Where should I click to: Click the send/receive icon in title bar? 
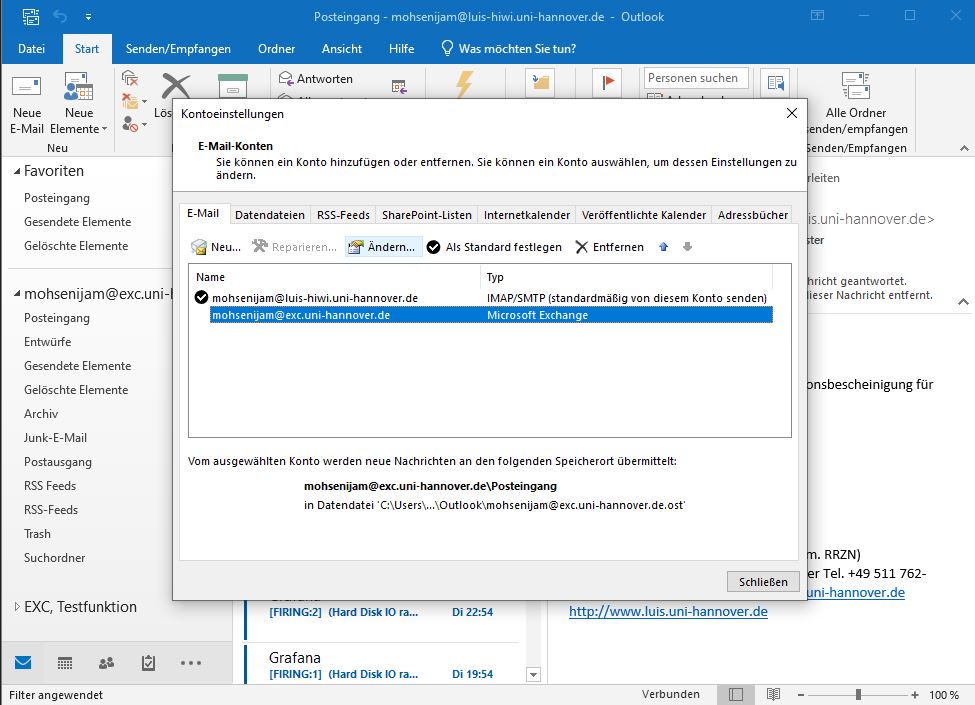(x=30, y=16)
